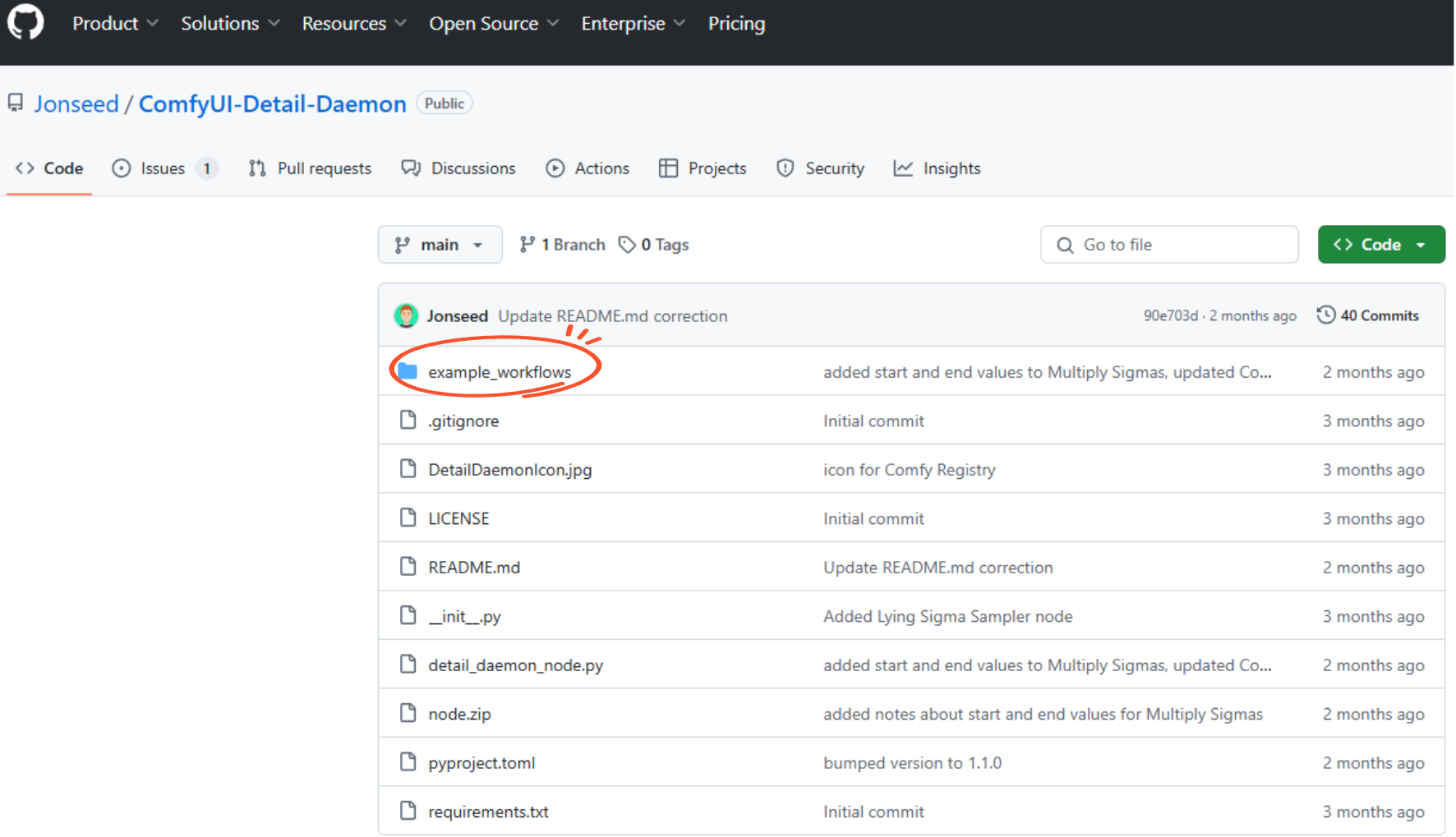Viewport: 1456px width, 837px height.
Task: Open the Pricing page
Action: (x=736, y=24)
